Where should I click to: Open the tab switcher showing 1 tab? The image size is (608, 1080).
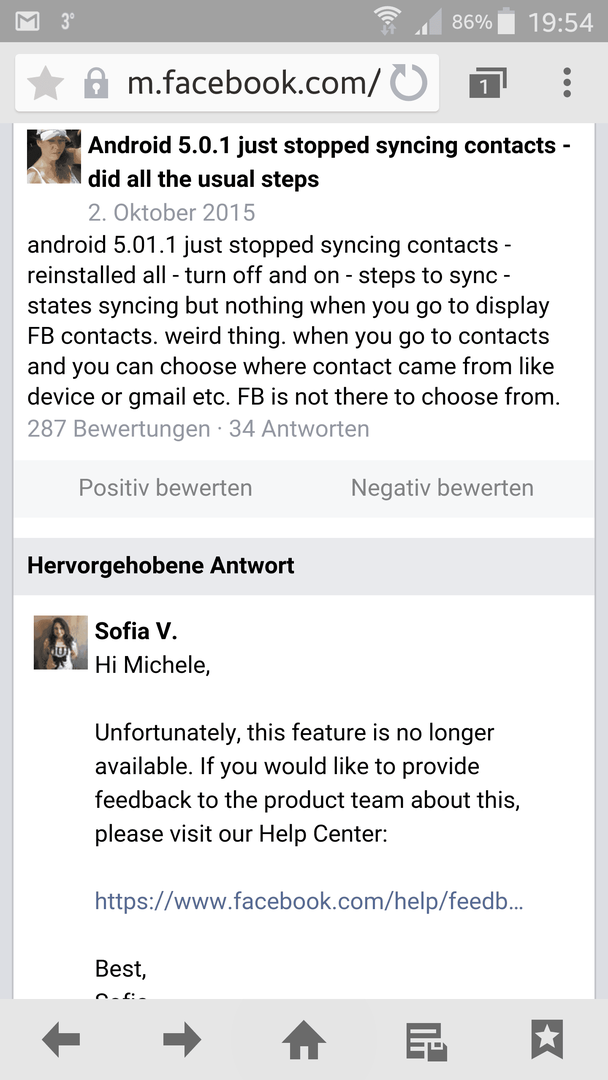pyautogui.click(x=488, y=83)
